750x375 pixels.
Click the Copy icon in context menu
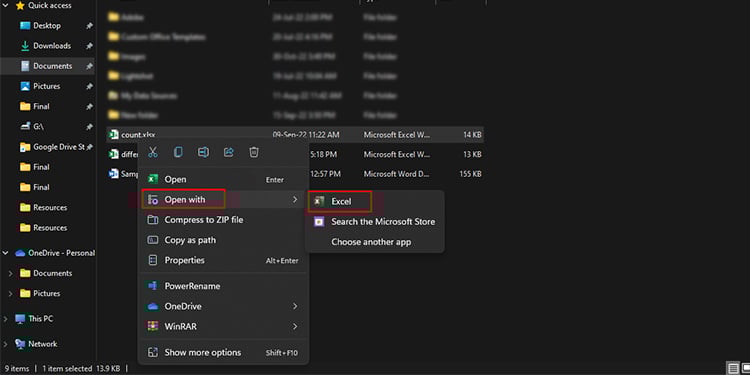178,152
